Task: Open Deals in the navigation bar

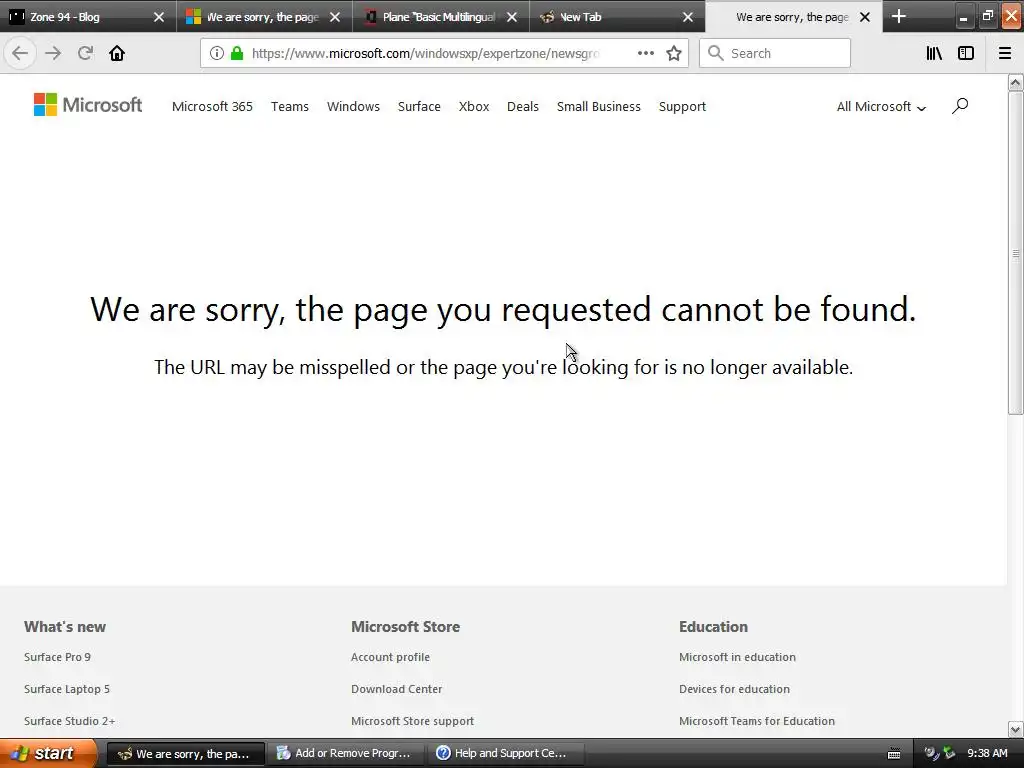Action: (523, 106)
